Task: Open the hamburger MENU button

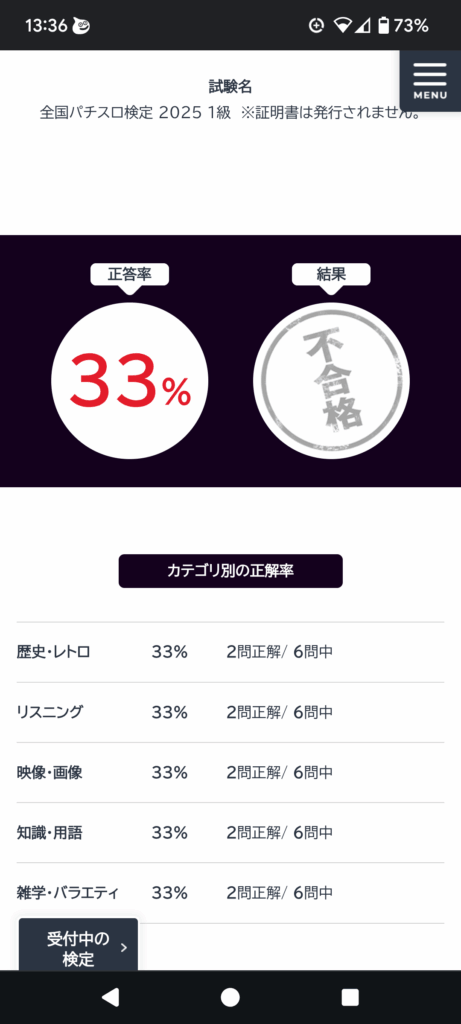Action: tap(430, 81)
